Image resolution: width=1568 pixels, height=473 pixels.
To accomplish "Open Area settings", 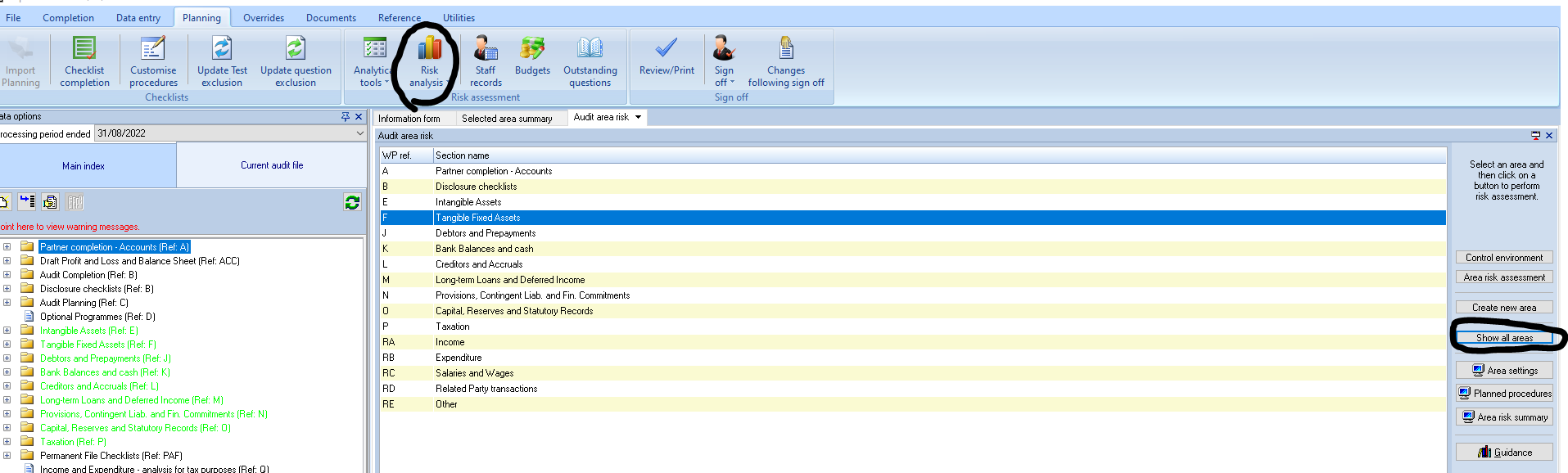I will (1504, 371).
